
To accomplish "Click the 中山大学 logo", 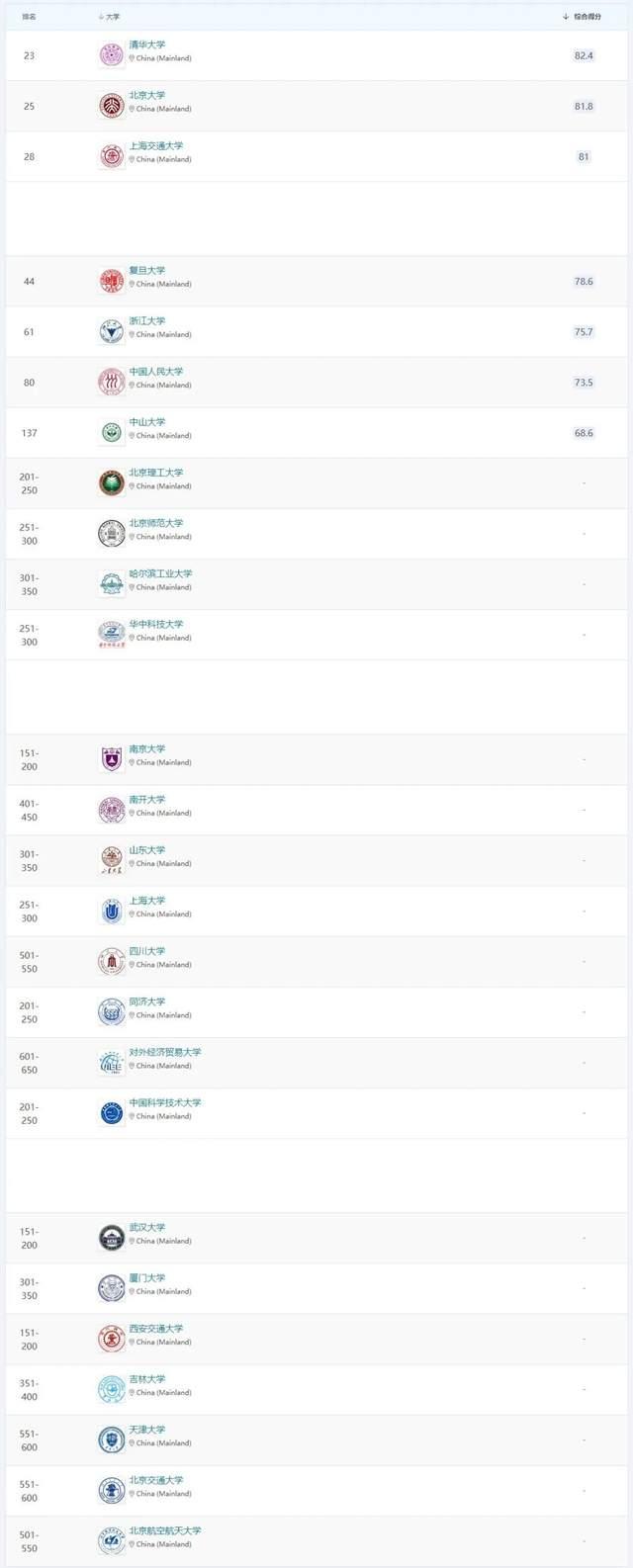I will click(x=112, y=432).
